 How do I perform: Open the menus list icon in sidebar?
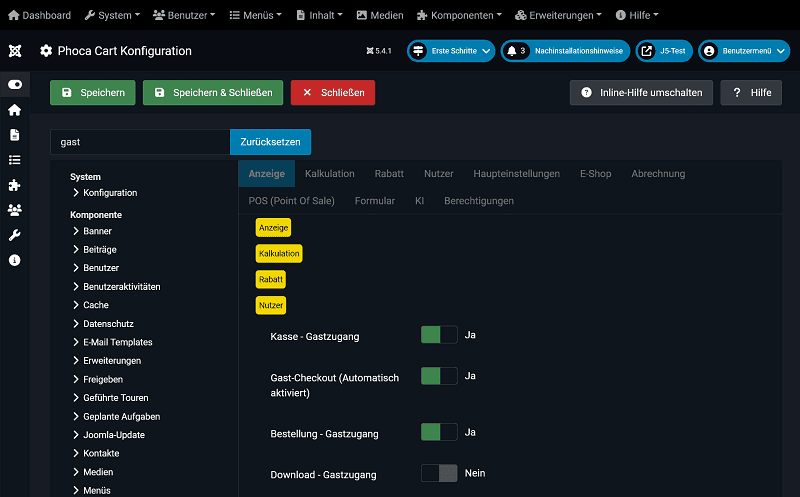[14, 160]
